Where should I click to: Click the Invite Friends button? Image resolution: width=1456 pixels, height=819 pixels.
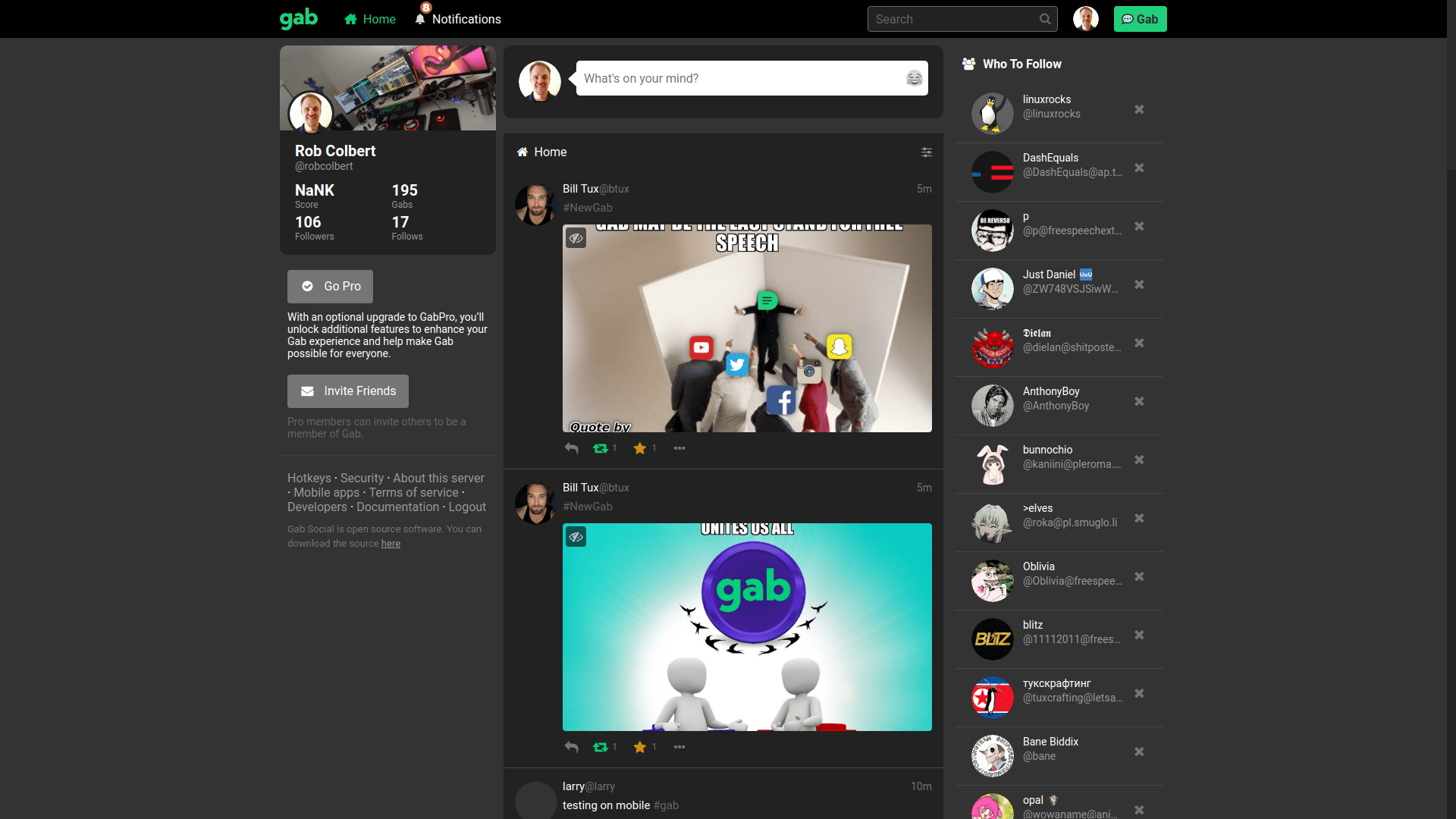coord(347,391)
